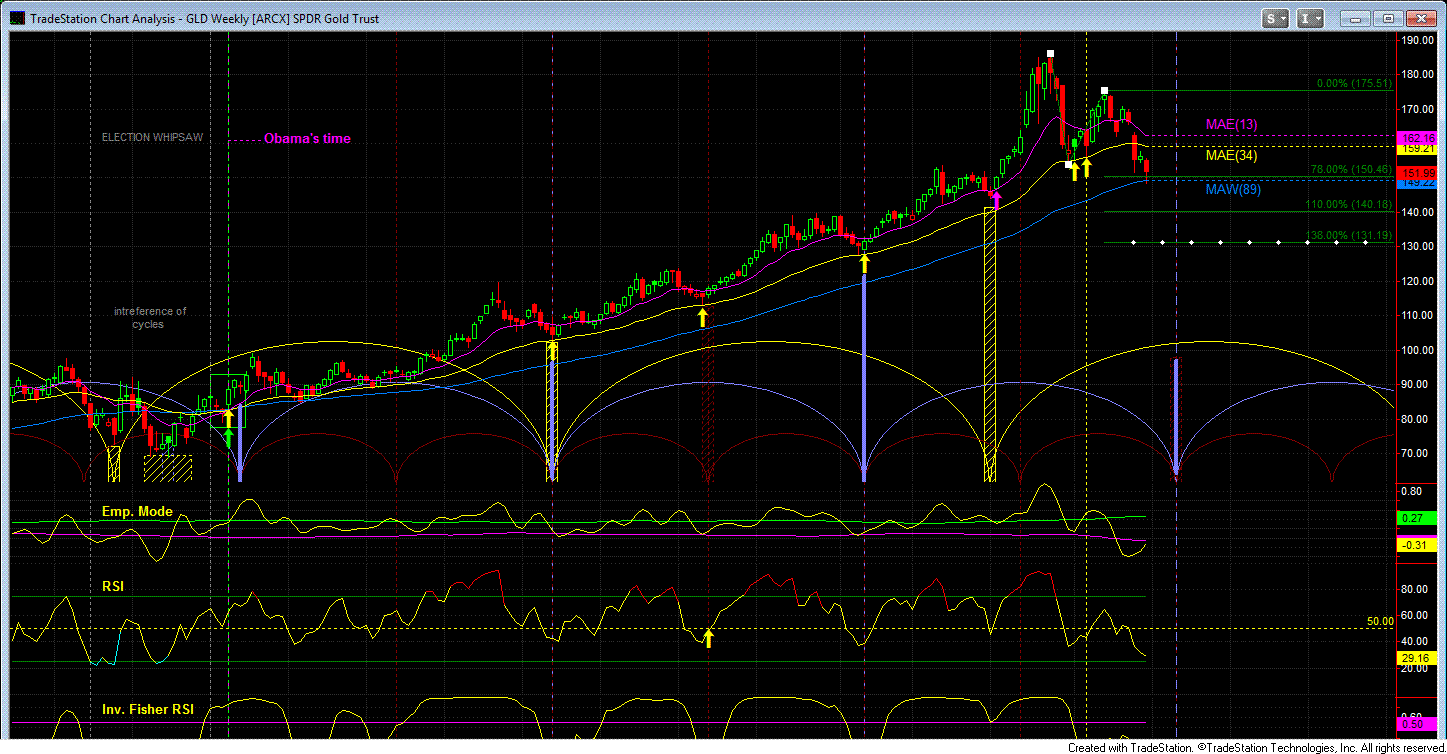This screenshot has height=754, width=1447.
Task: Select the yellow arrow on the RSI panel
Action: 708,638
